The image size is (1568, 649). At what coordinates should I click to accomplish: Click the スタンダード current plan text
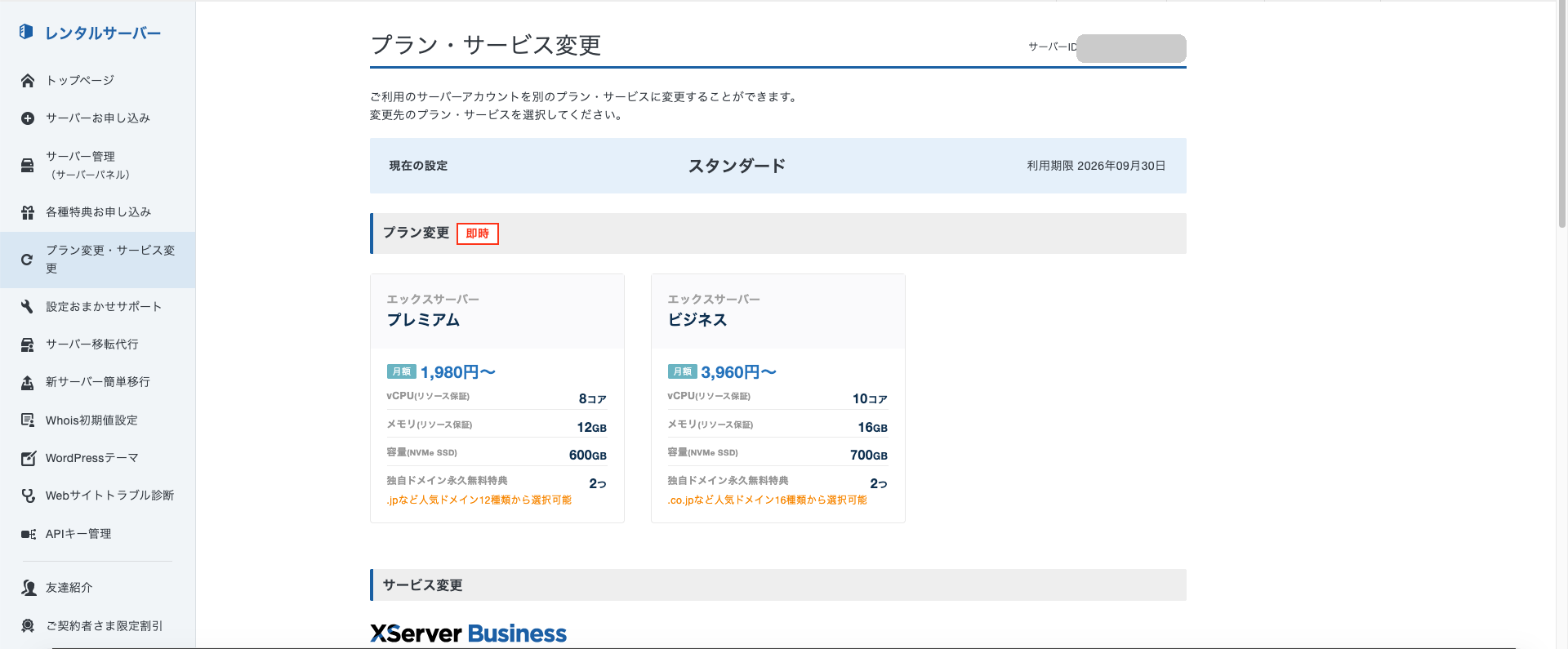(737, 166)
